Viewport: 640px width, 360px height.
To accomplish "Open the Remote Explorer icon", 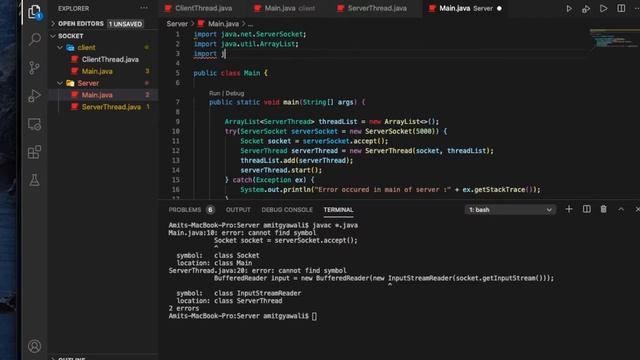I will [x=35, y=124].
